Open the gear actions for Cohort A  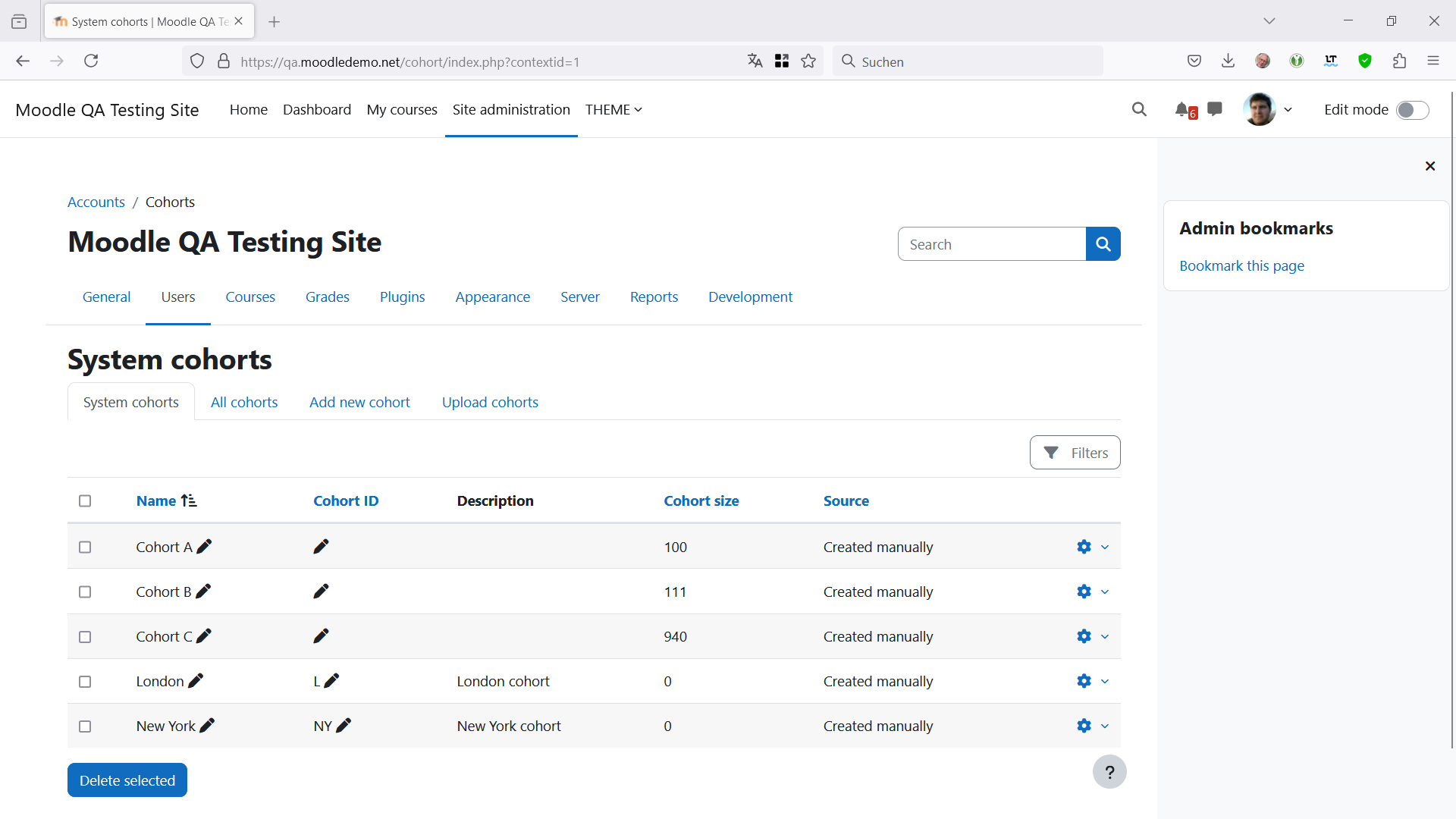click(x=1084, y=547)
